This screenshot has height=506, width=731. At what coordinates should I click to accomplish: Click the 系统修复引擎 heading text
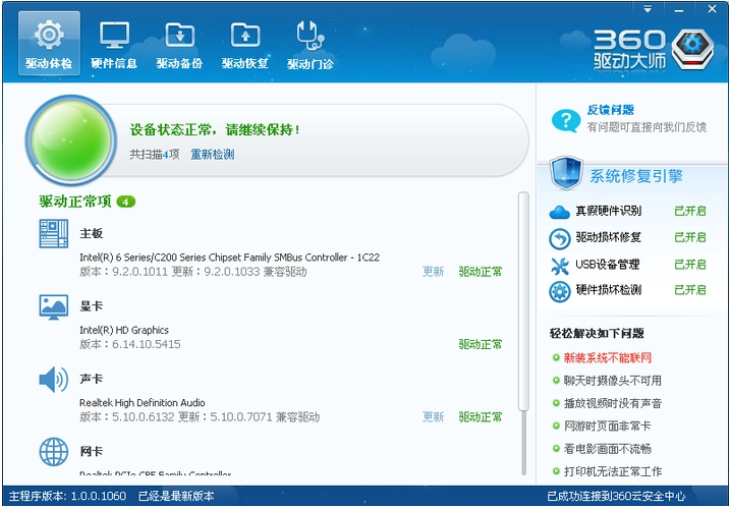[x=636, y=176]
